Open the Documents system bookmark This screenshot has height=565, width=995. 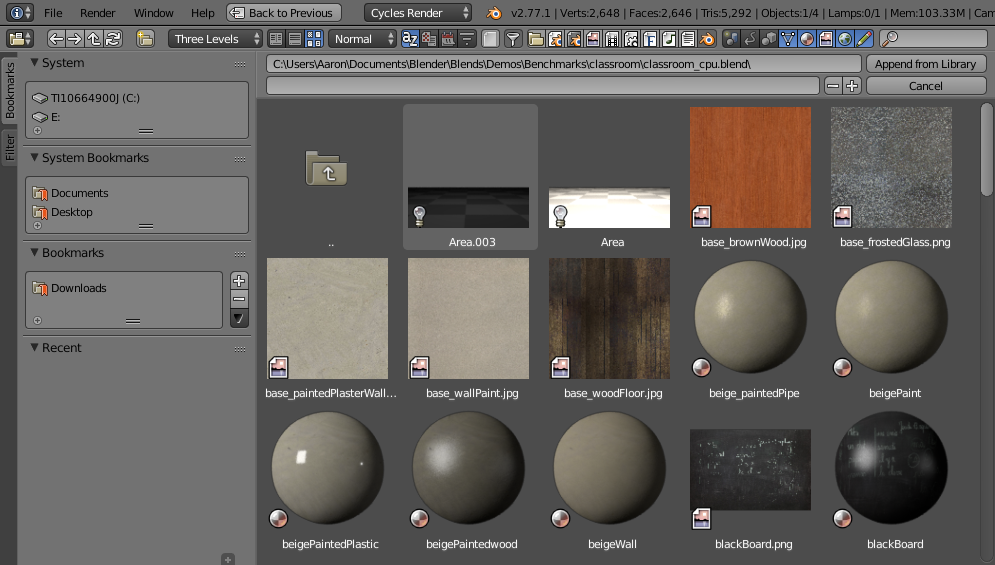click(136, 193)
